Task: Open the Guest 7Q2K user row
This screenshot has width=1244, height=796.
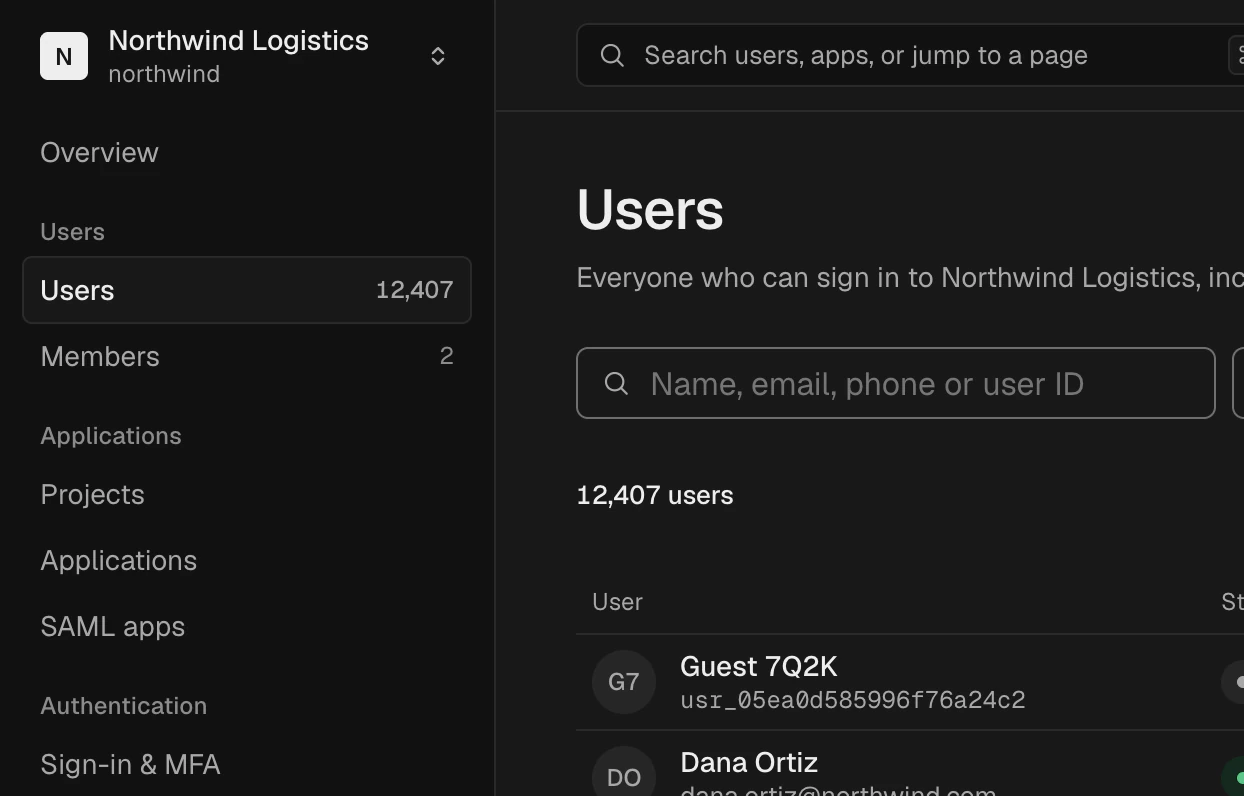Action: [x=910, y=682]
